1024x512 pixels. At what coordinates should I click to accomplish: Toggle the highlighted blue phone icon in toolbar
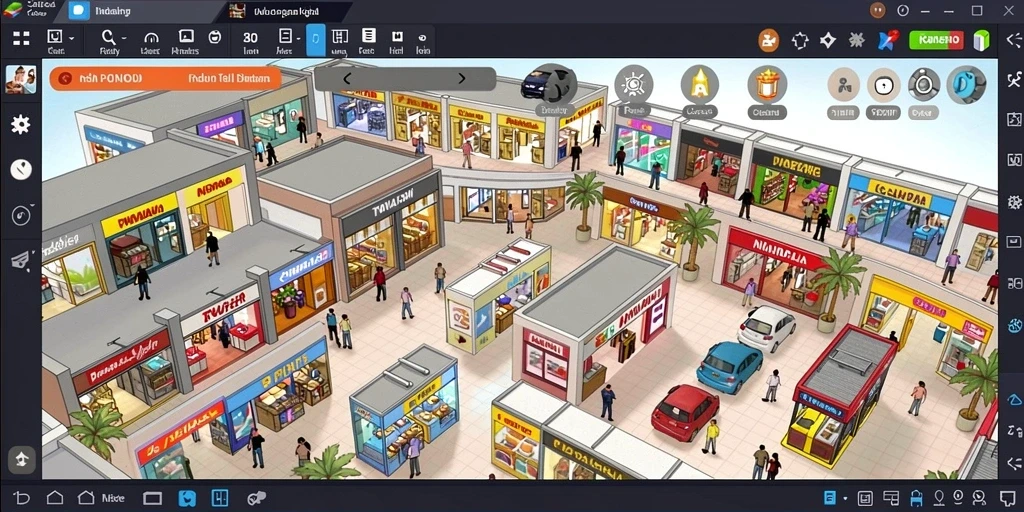[x=316, y=40]
